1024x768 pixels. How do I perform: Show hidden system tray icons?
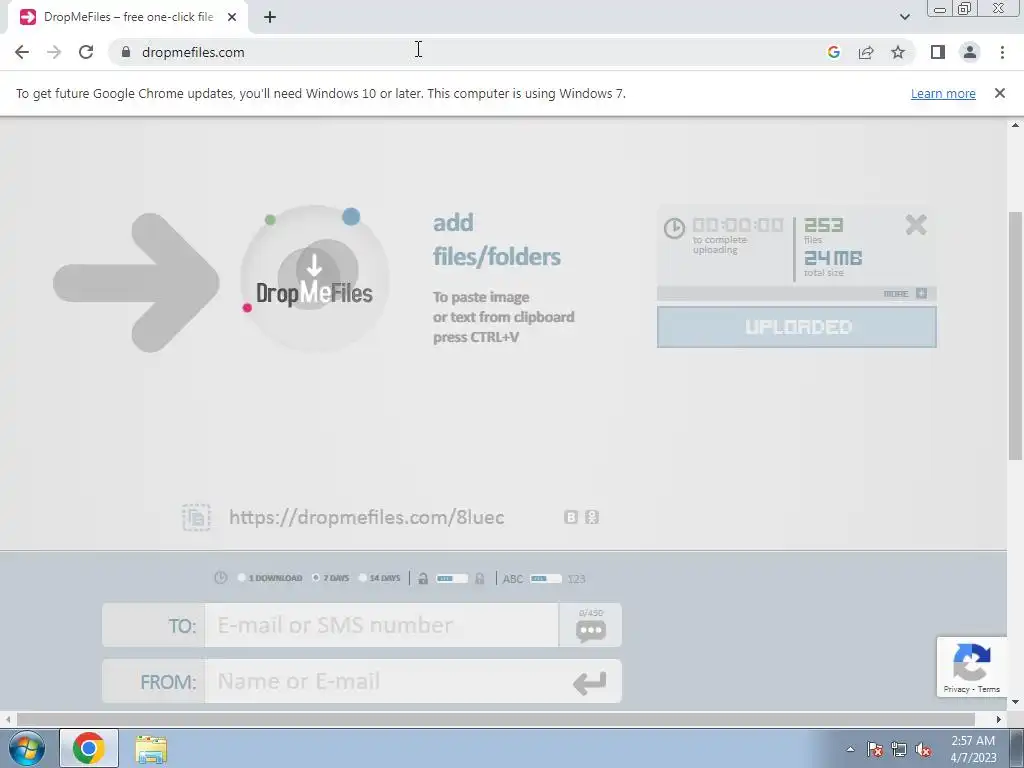point(850,749)
